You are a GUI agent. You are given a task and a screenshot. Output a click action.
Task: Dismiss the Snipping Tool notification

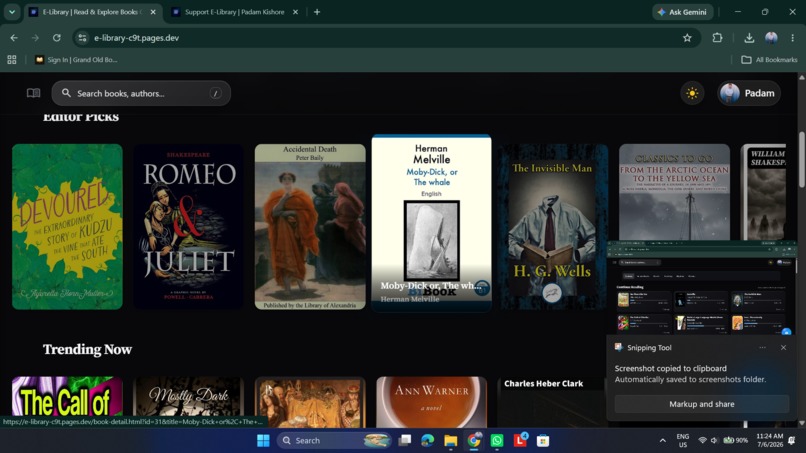pos(783,348)
